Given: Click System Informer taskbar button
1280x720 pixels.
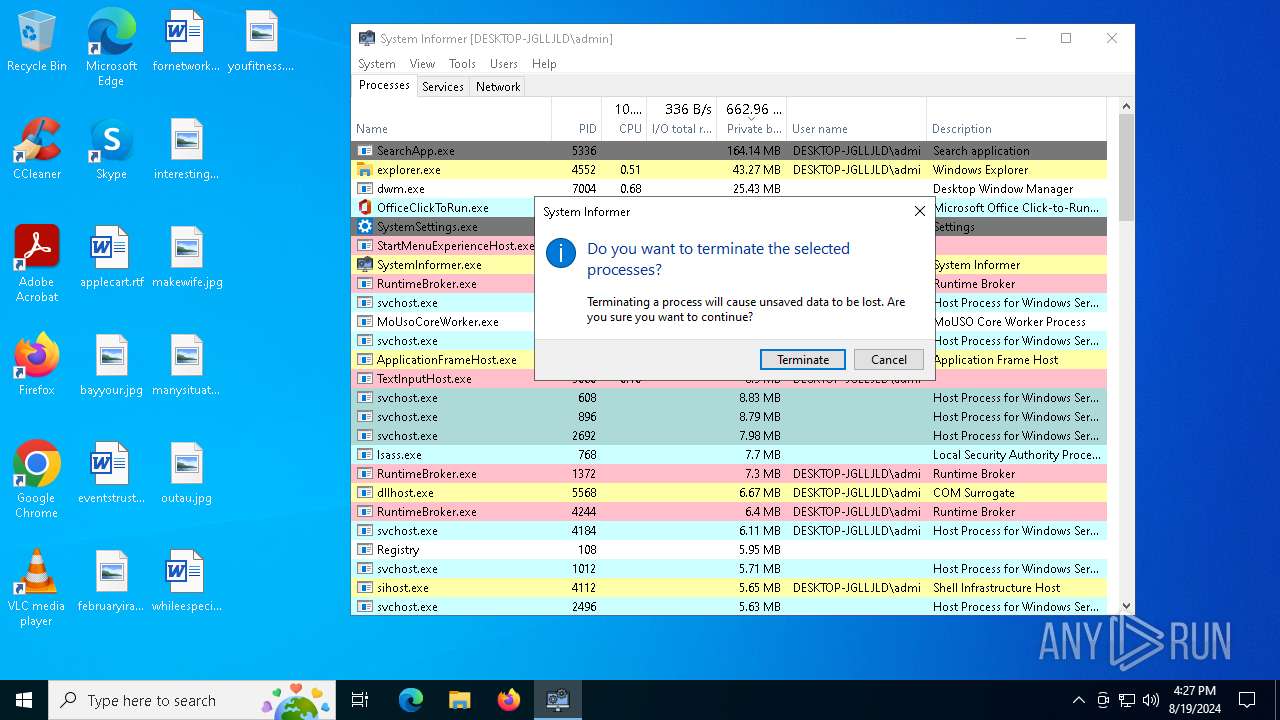Looking at the screenshot, I should 557,700.
